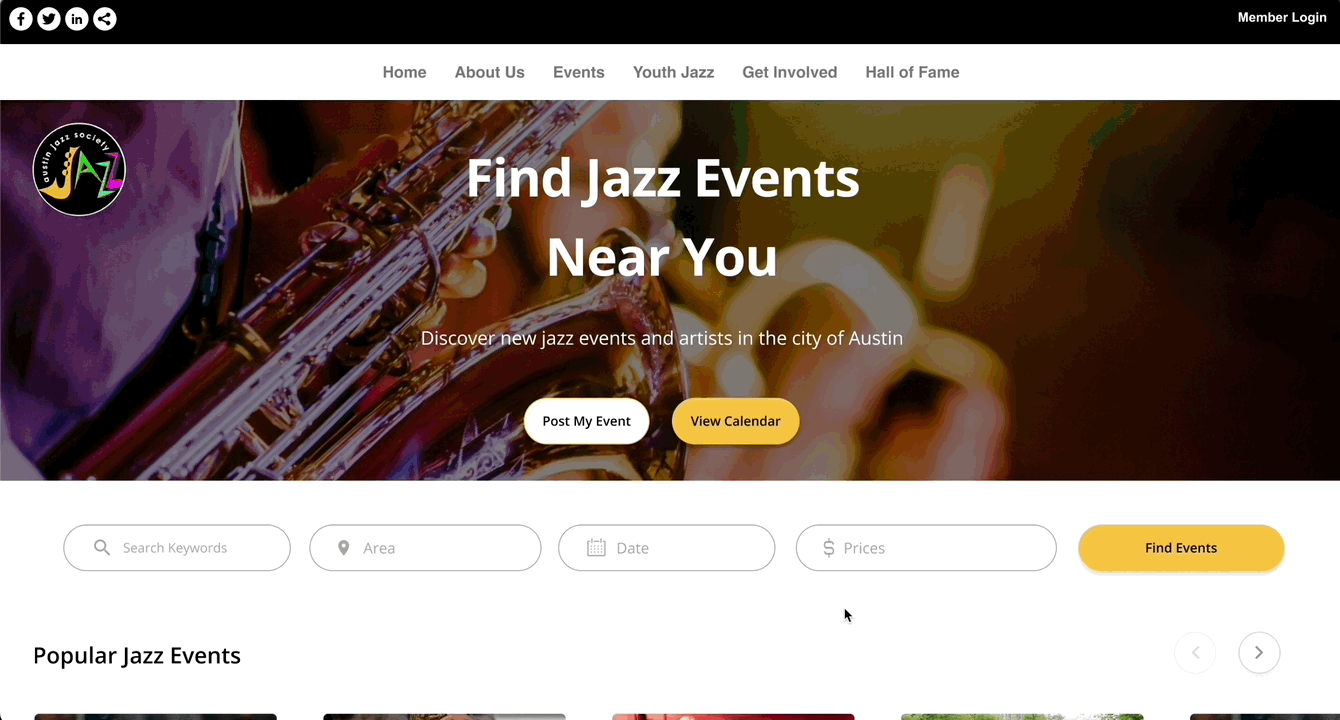Open the Events menu item
Screen dimensions: 1340x720
click(579, 72)
